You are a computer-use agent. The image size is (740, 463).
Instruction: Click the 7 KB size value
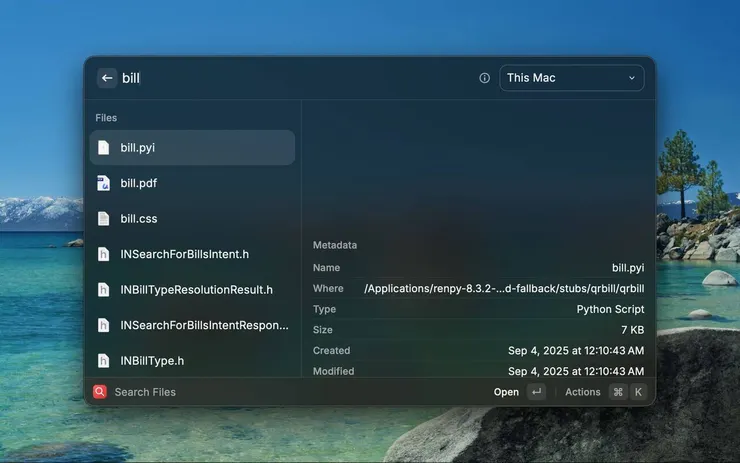coord(632,330)
